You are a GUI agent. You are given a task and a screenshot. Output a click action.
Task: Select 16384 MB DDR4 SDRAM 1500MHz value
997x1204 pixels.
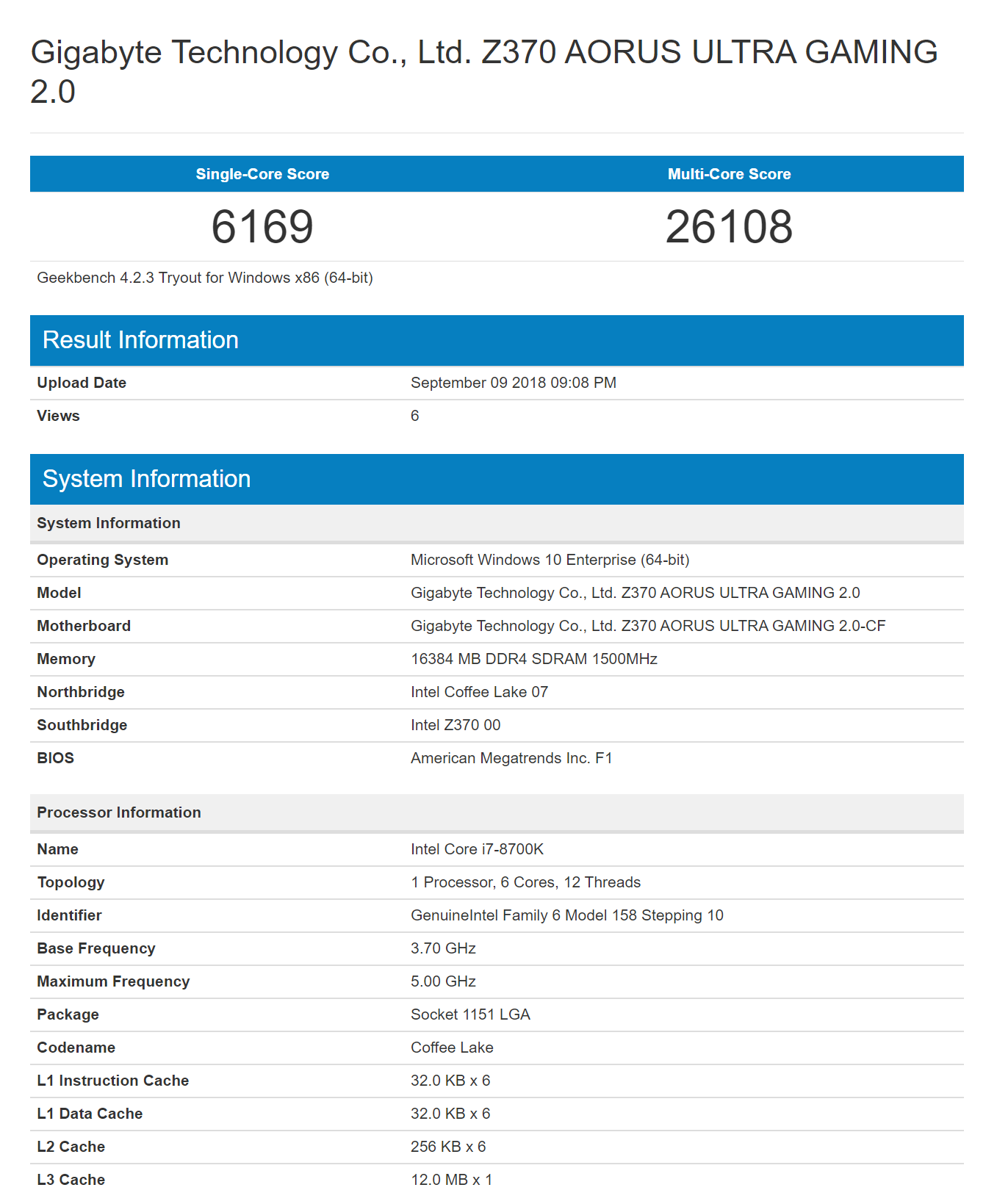click(x=534, y=659)
